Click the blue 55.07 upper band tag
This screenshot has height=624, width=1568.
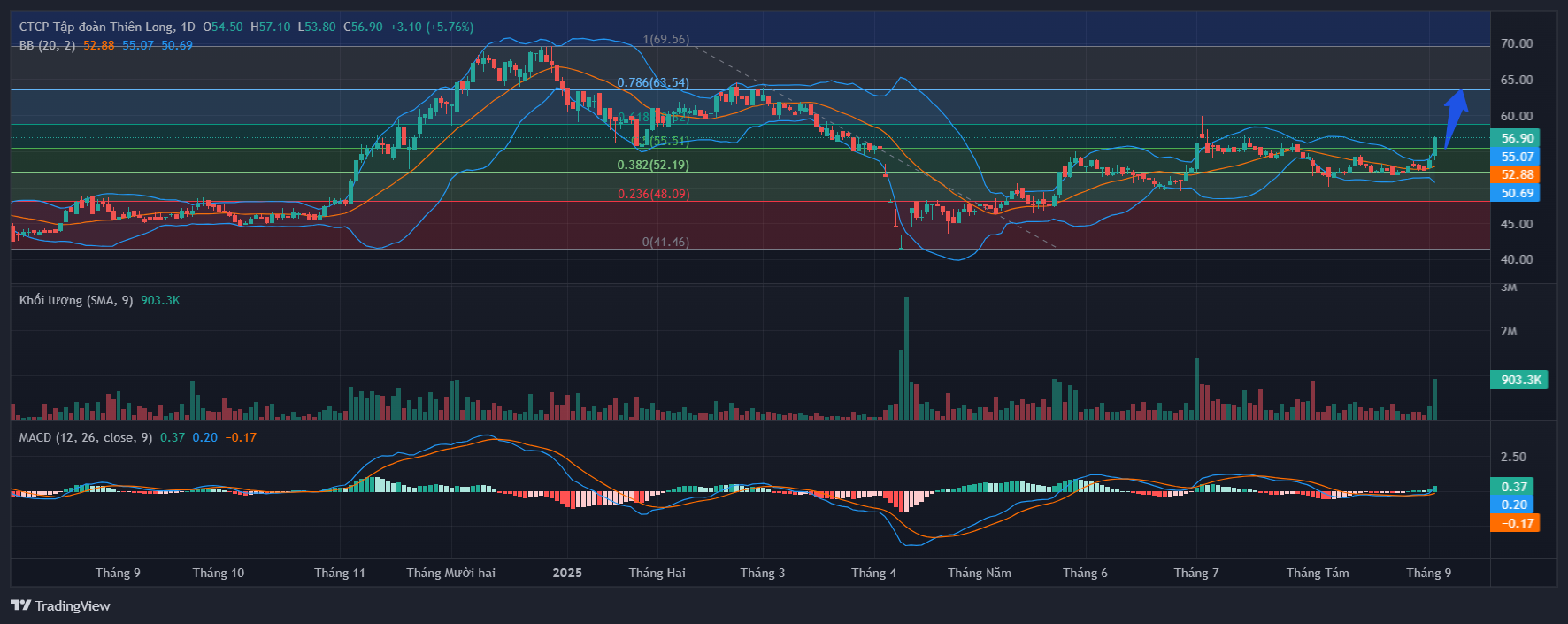[x=1516, y=157]
